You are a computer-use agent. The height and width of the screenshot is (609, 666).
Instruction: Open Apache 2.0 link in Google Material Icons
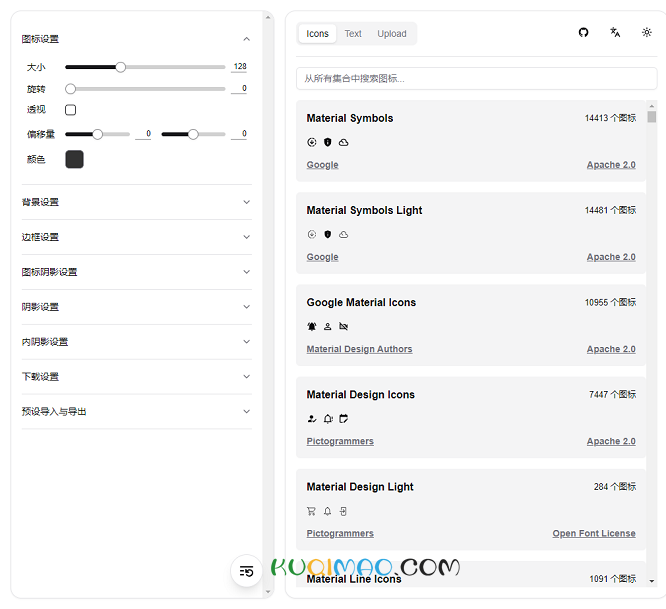(611, 349)
